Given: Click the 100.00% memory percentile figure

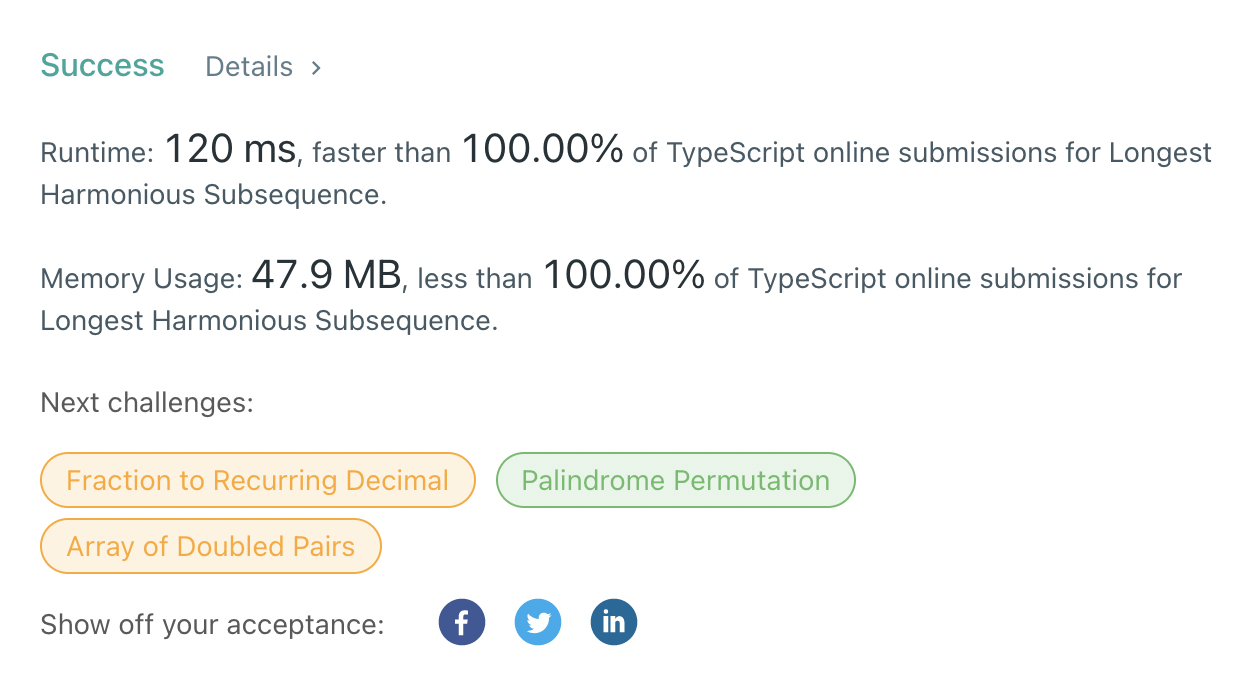Looking at the screenshot, I should tap(624, 275).
